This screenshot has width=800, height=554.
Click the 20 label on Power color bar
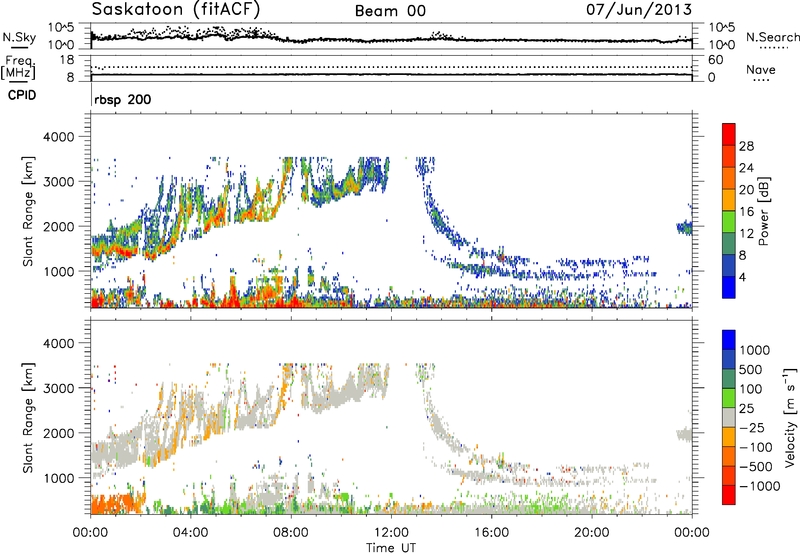pyautogui.click(x=746, y=190)
